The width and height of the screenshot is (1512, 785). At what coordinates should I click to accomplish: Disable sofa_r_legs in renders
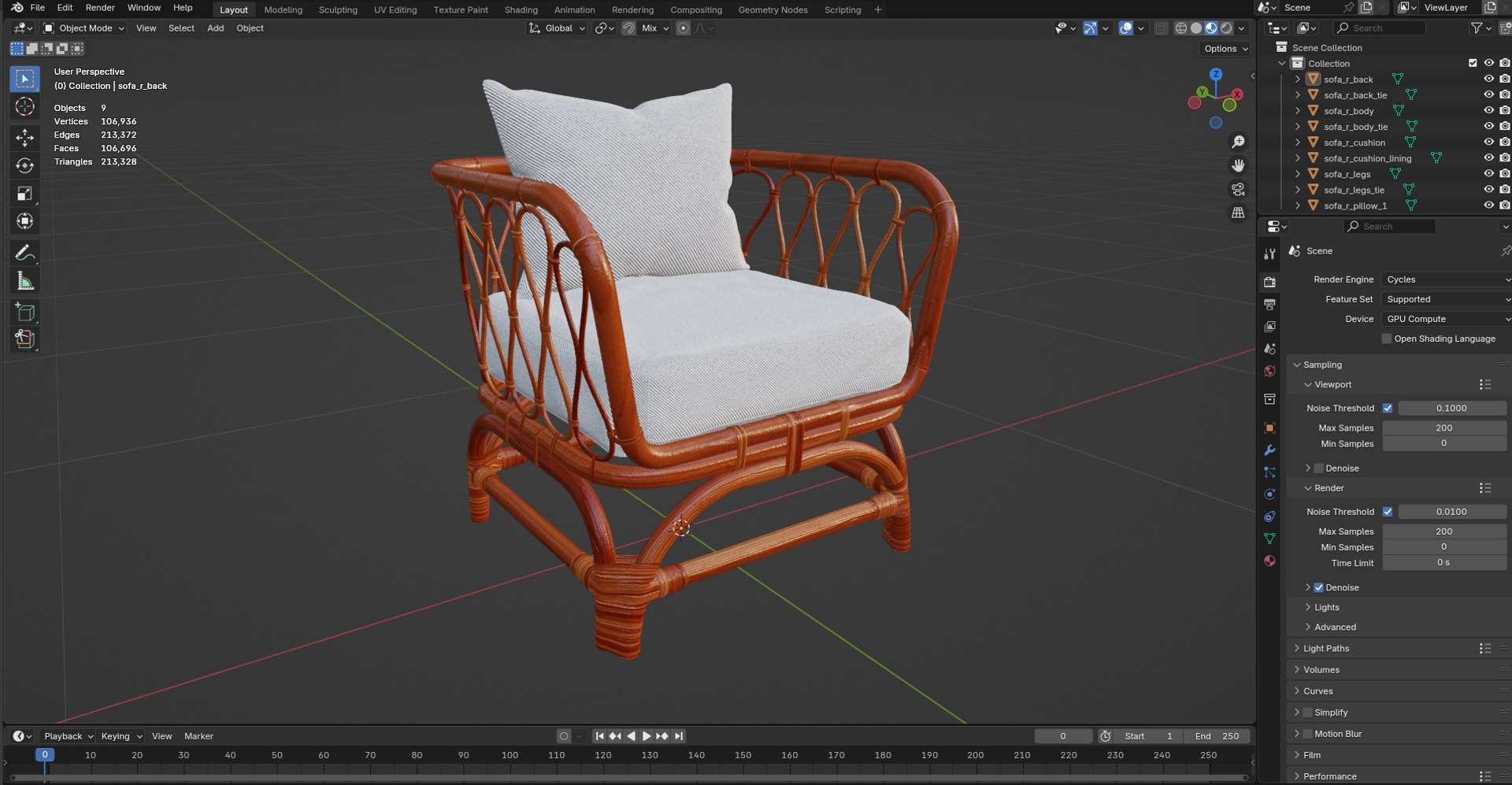tap(1505, 174)
